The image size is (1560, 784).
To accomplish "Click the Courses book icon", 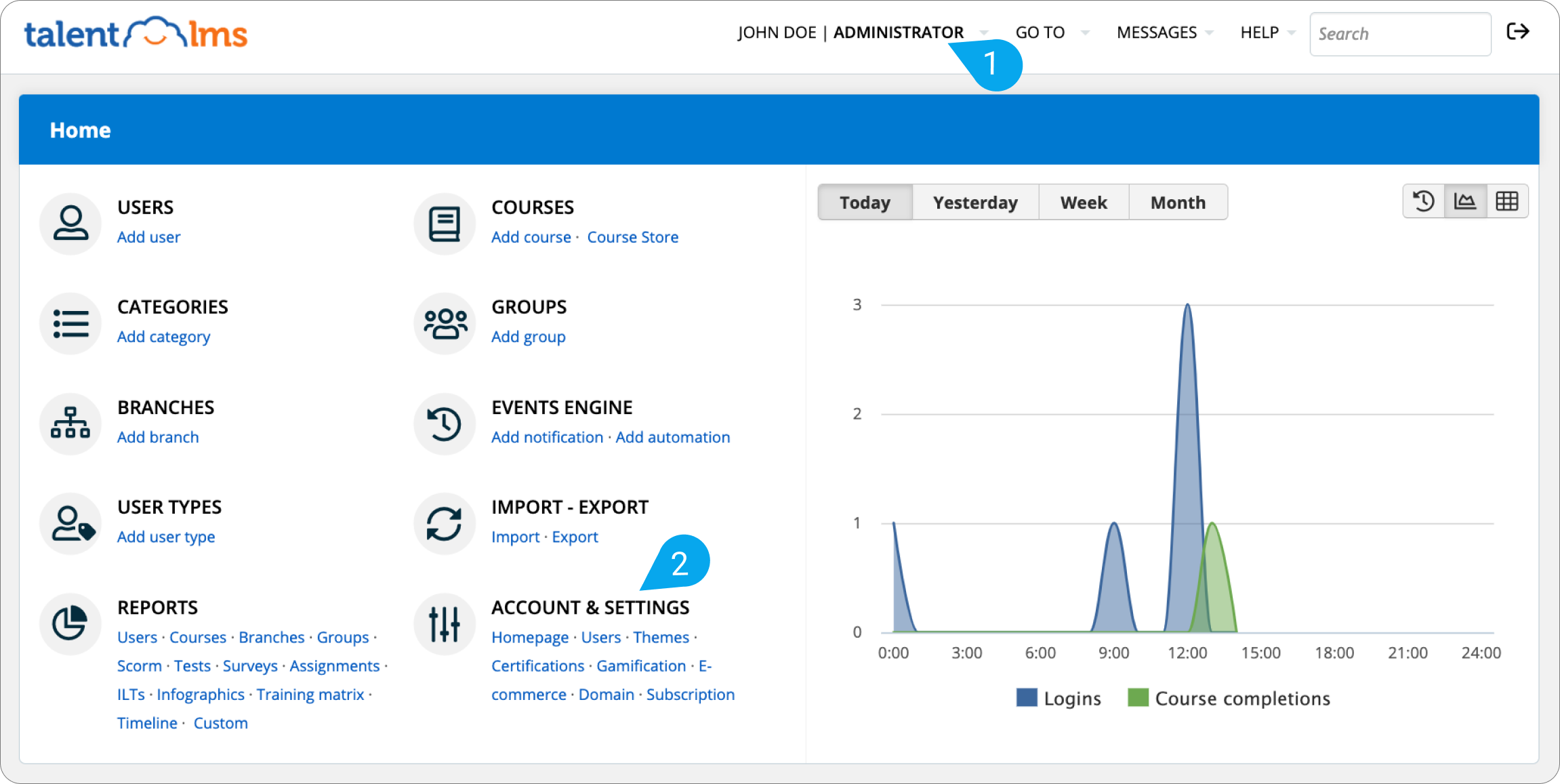I will click(x=445, y=224).
